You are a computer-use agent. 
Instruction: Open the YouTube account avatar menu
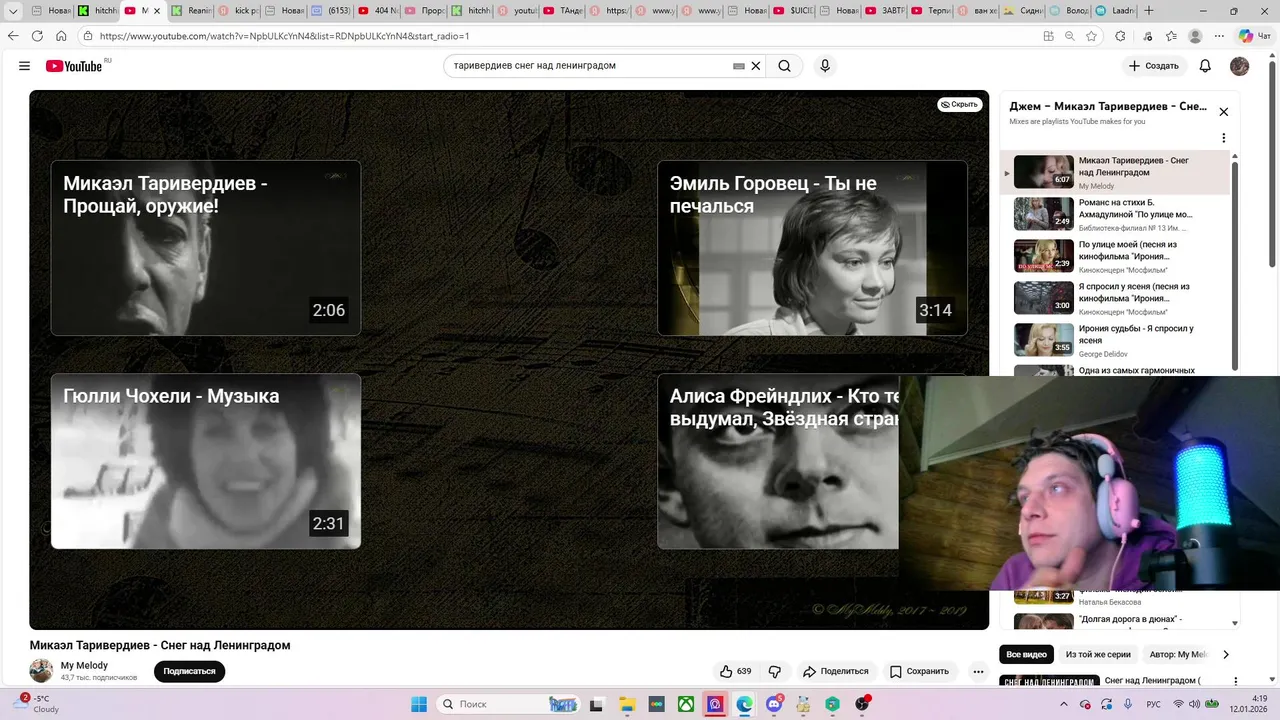(x=1239, y=66)
